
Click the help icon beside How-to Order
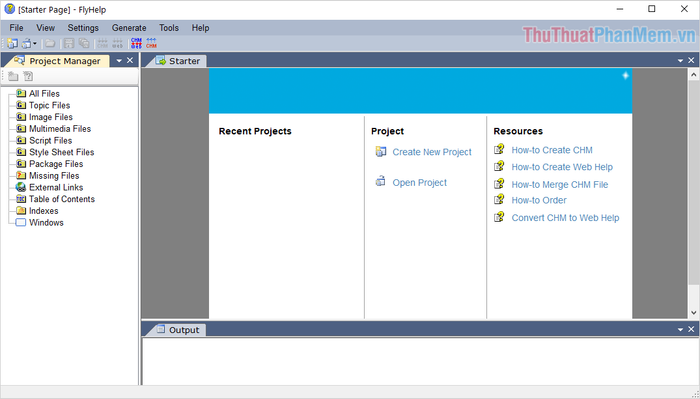coord(499,199)
